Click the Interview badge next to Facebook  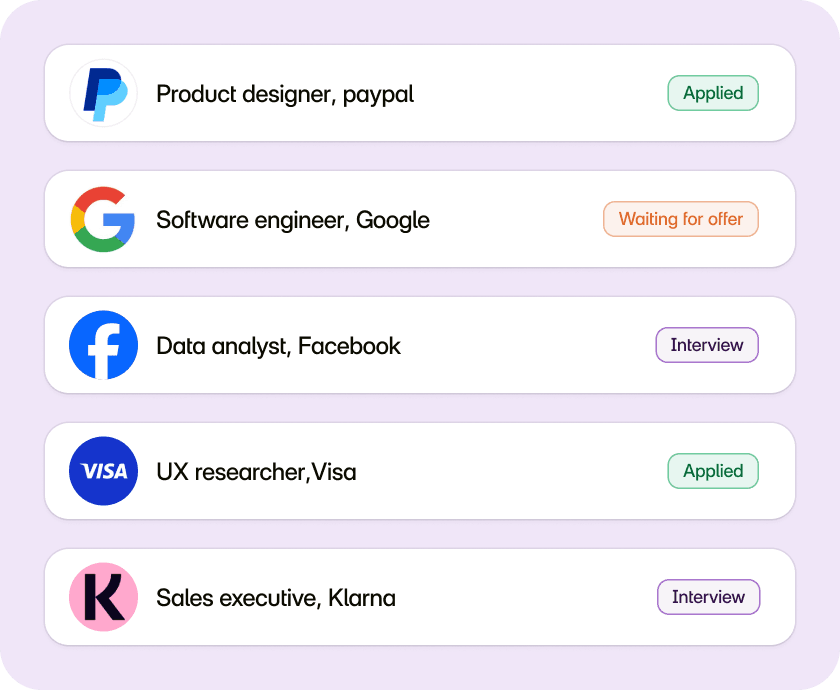pyautogui.click(x=707, y=345)
